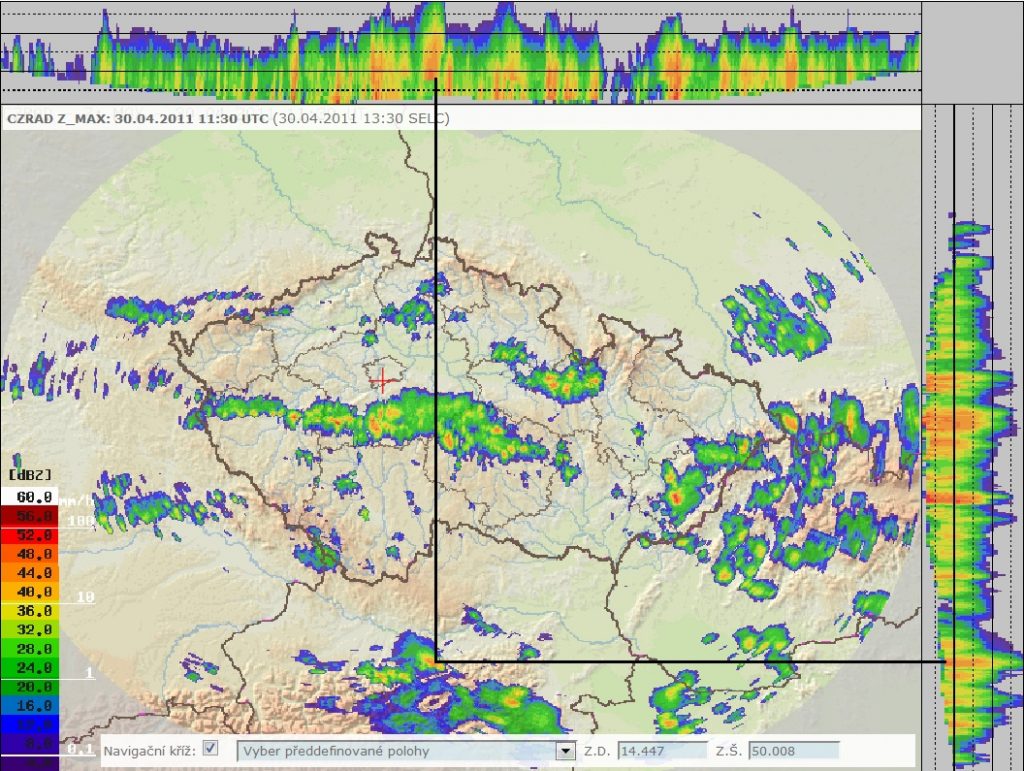Viewport: 1024px width, 771px height.
Task: Click the vertical cross-section panel beside the map
Action: tap(972, 437)
